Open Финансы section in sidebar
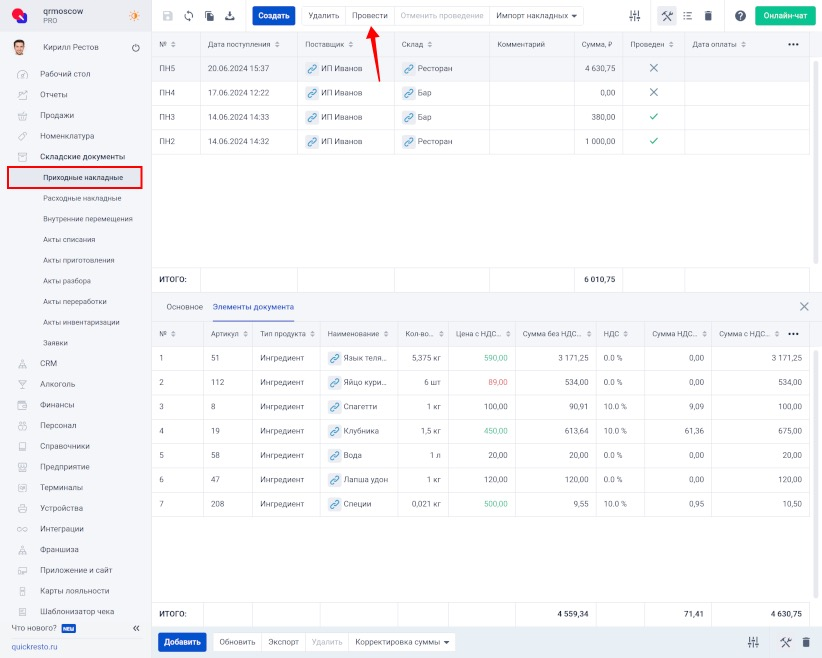The width and height of the screenshot is (822, 658). pos(57,405)
